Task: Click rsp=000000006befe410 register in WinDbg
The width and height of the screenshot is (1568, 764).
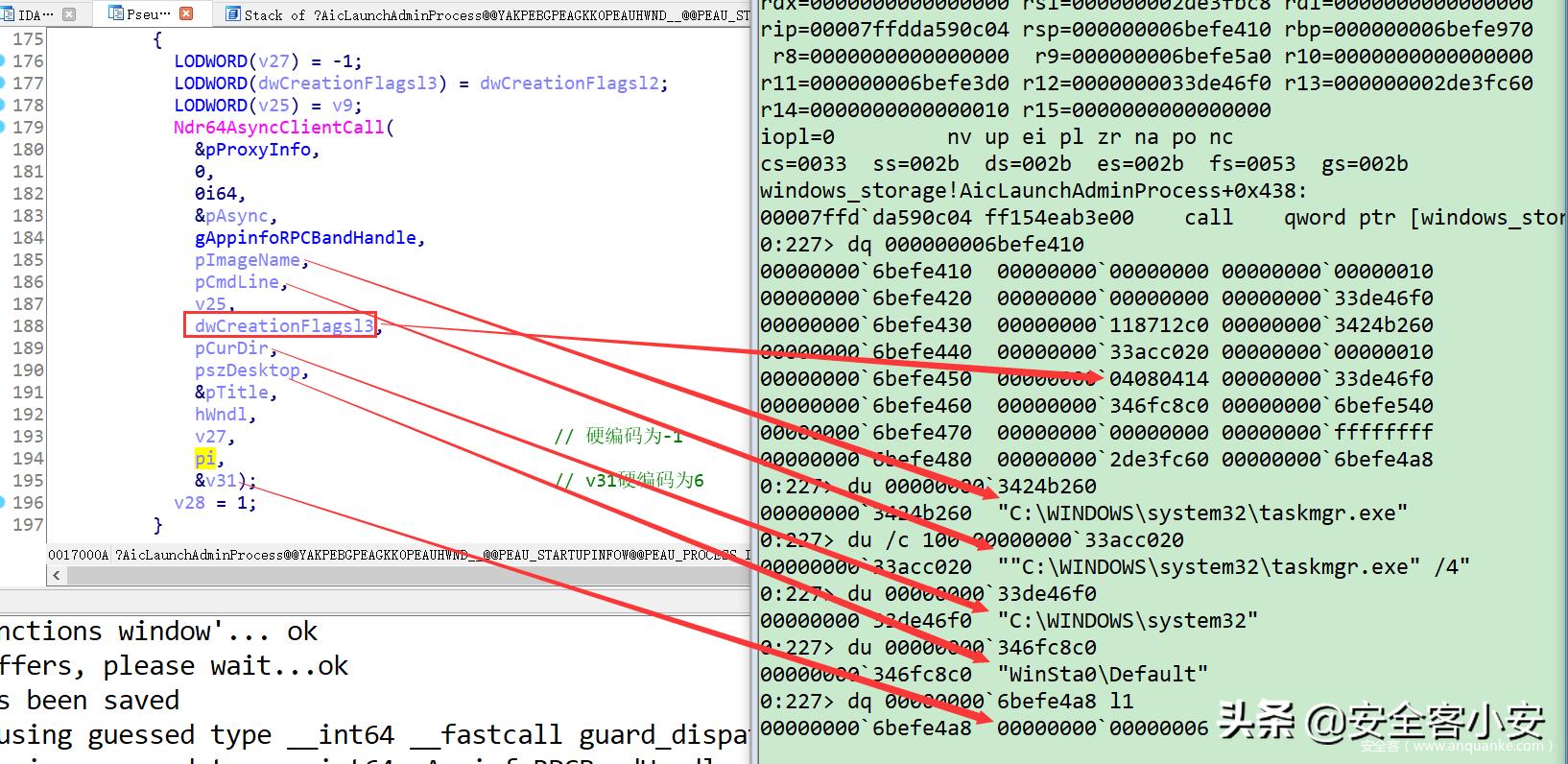Action: [x=1147, y=30]
